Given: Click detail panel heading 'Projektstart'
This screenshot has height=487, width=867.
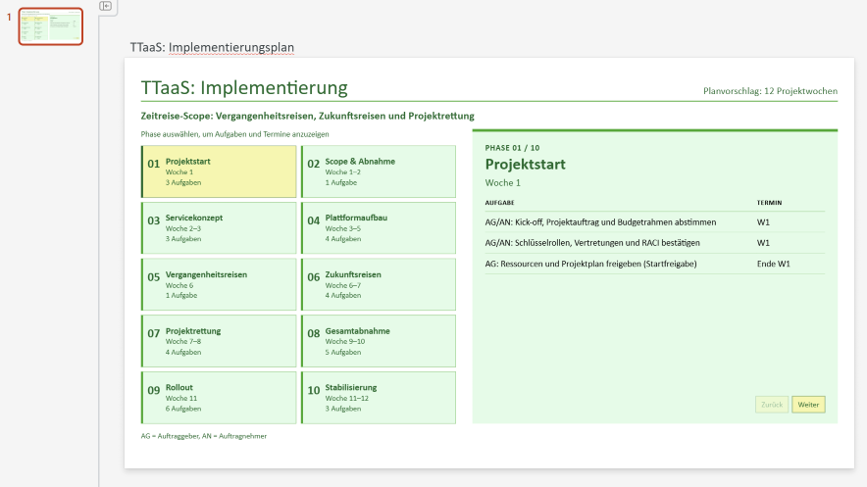Looking at the screenshot, I should click(525, 164).
